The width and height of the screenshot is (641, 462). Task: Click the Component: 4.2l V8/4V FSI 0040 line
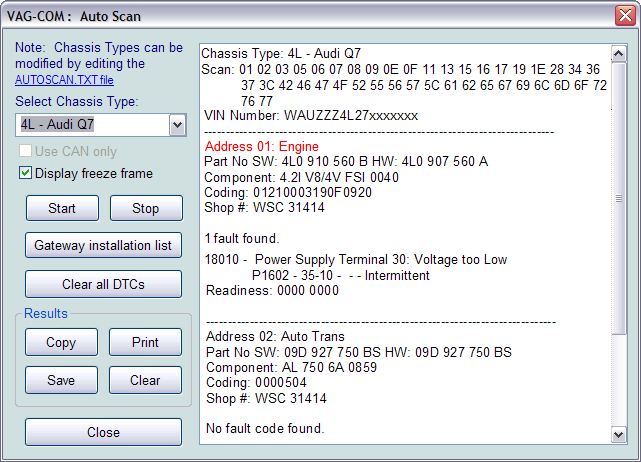(301, 177)
